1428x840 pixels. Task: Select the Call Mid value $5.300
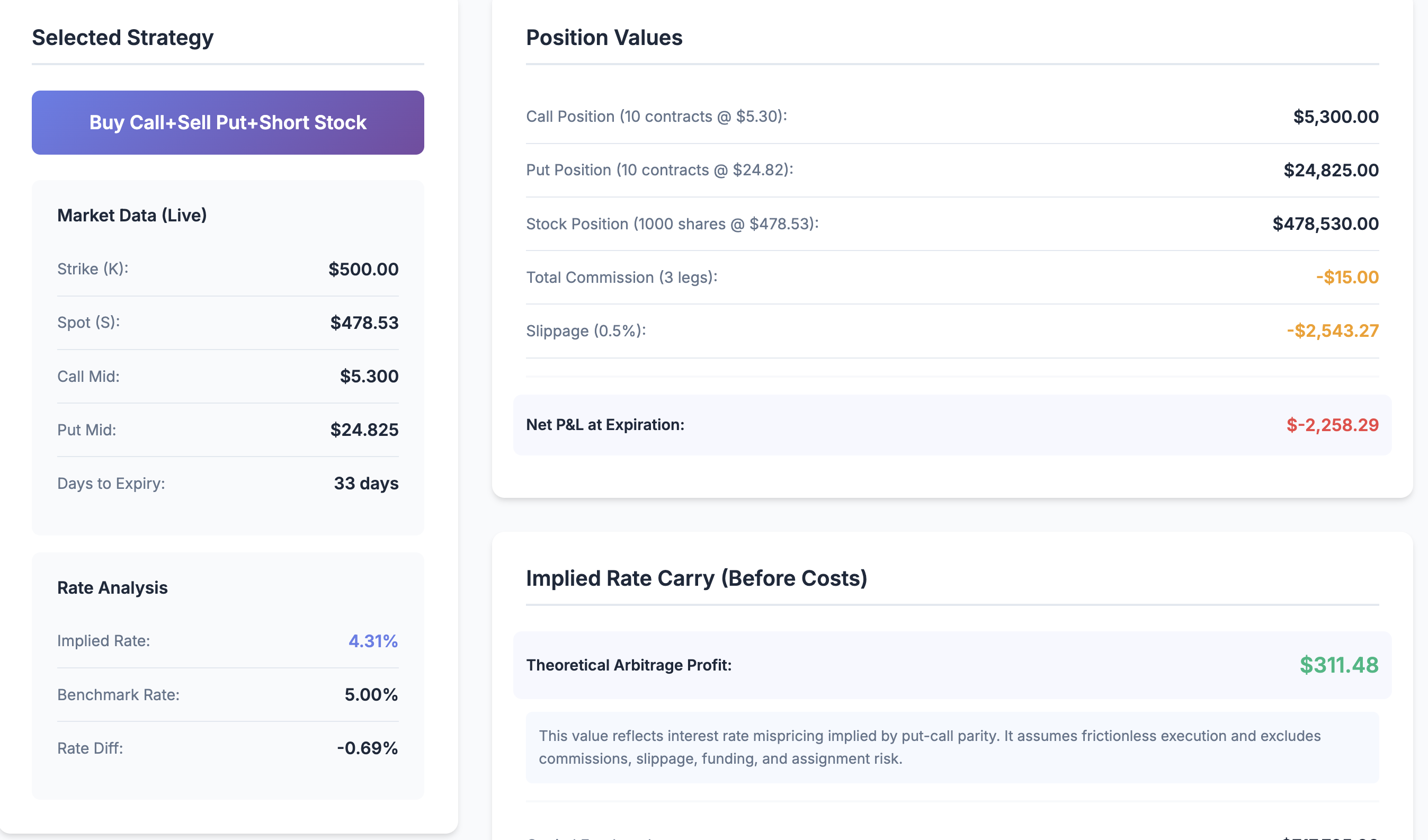click(x=368, y=376)
